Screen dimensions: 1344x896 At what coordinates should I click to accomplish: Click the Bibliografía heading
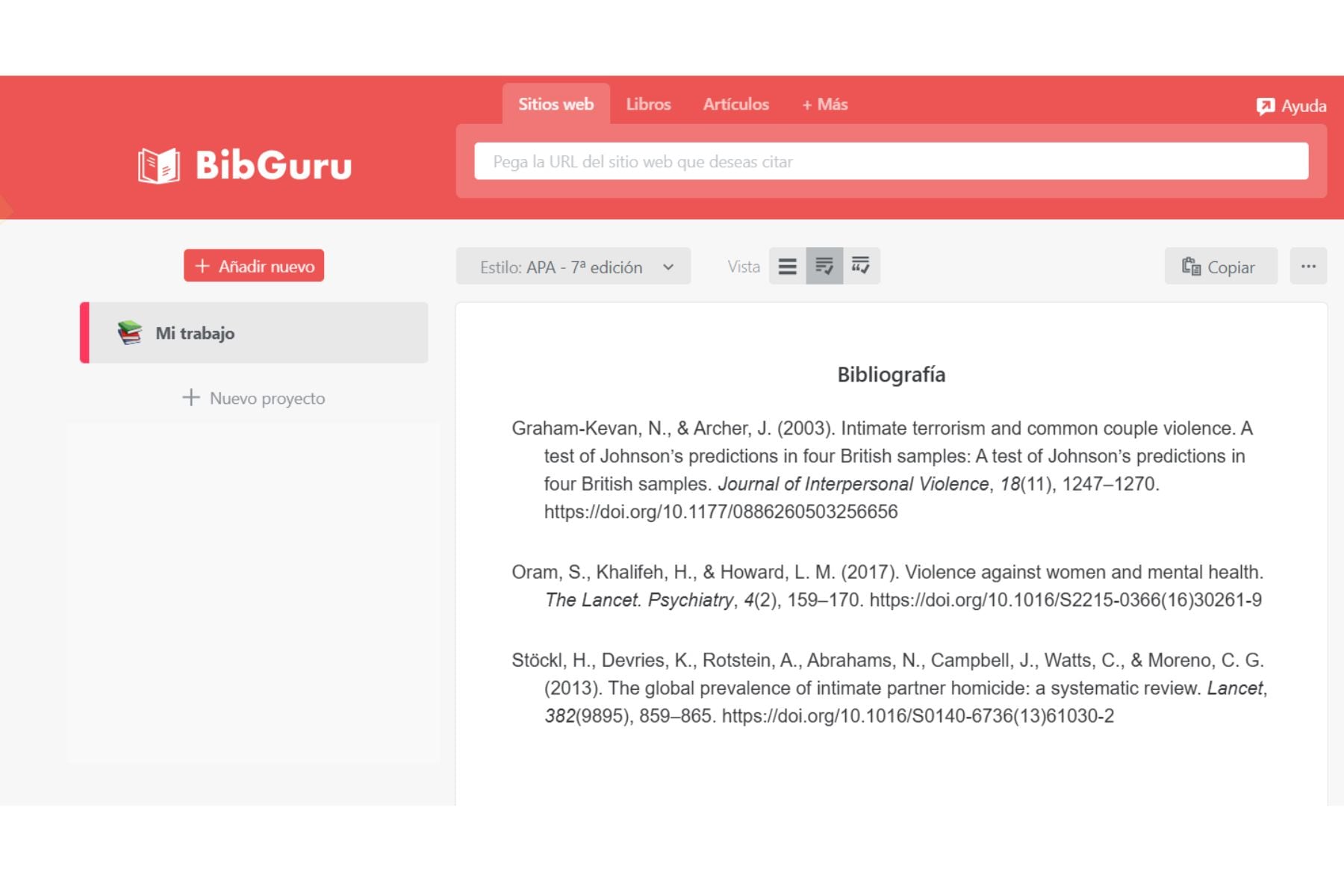coord(891,375)
